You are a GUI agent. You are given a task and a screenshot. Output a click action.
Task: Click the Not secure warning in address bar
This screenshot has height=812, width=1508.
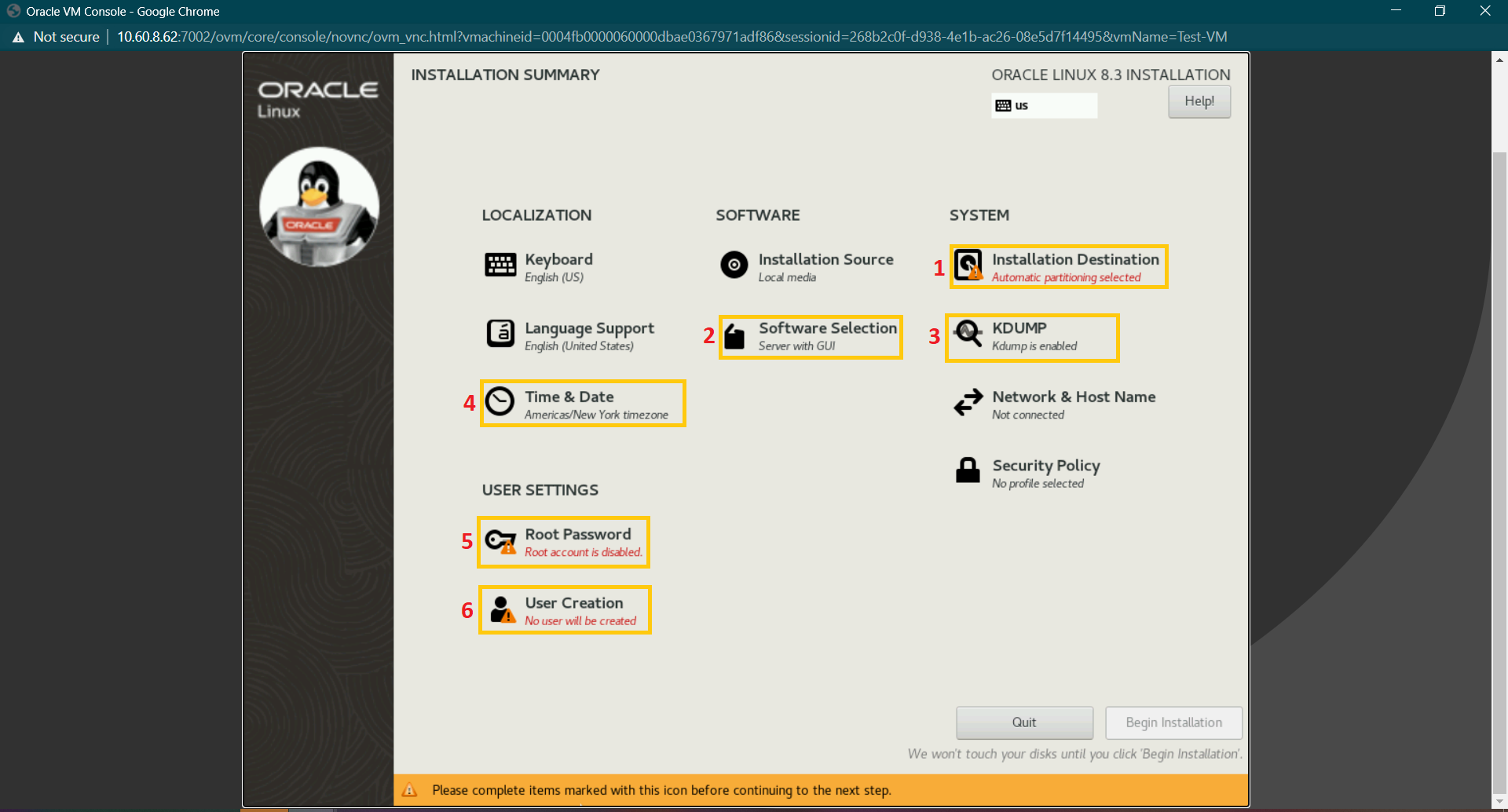56,37
